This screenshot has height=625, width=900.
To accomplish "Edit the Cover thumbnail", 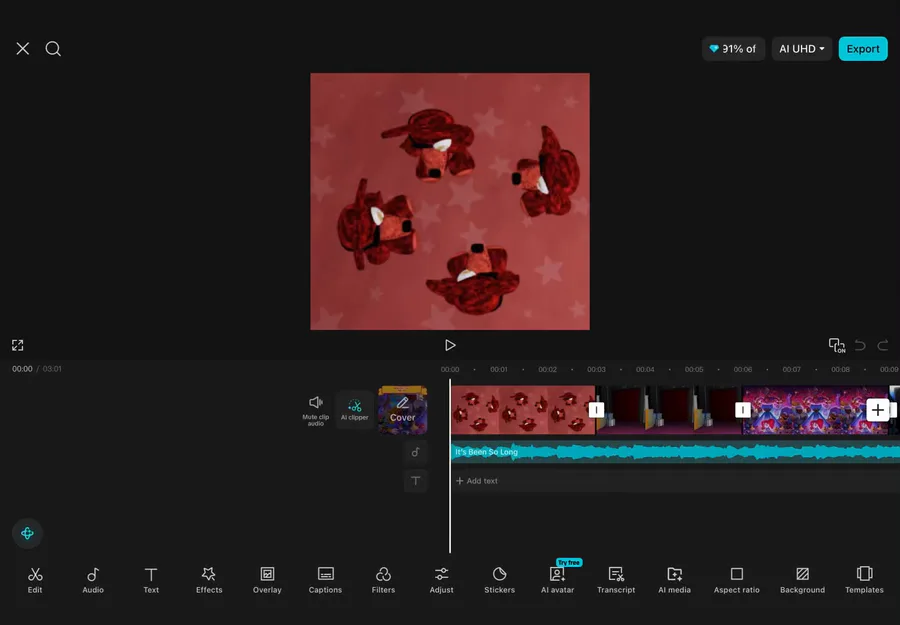I will (402, 410).
